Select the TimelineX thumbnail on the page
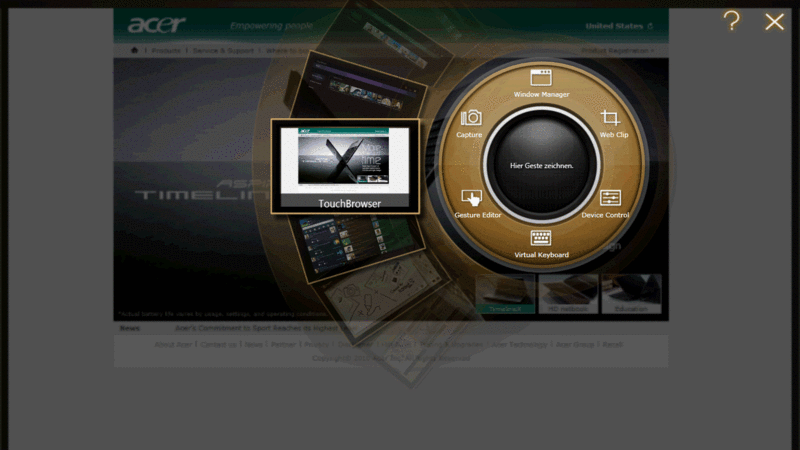 coord(505,294)
